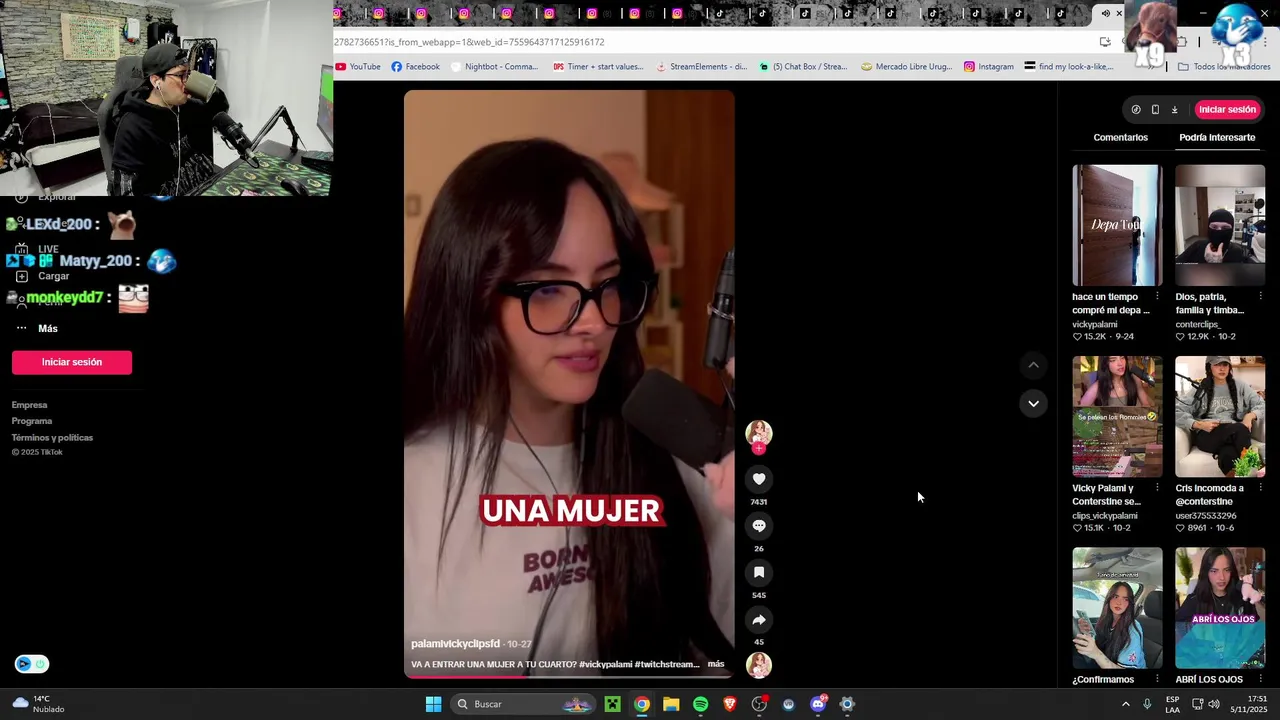This screenshot has height=720, width=1280.
Task: Open the Empresa footer link
Action: coord(29,405)
